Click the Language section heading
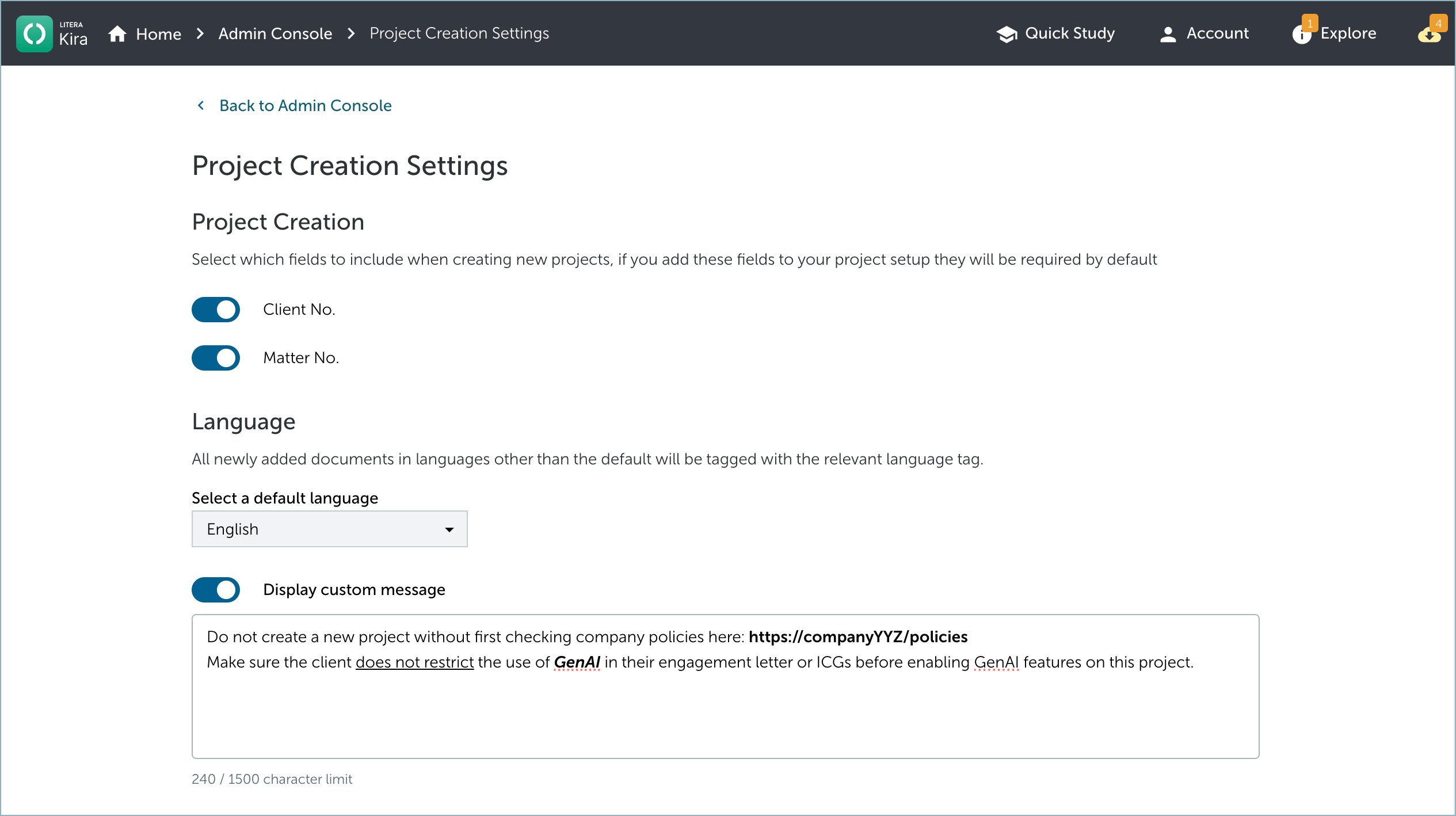The image size is (1456, 816). click(243, 422)
